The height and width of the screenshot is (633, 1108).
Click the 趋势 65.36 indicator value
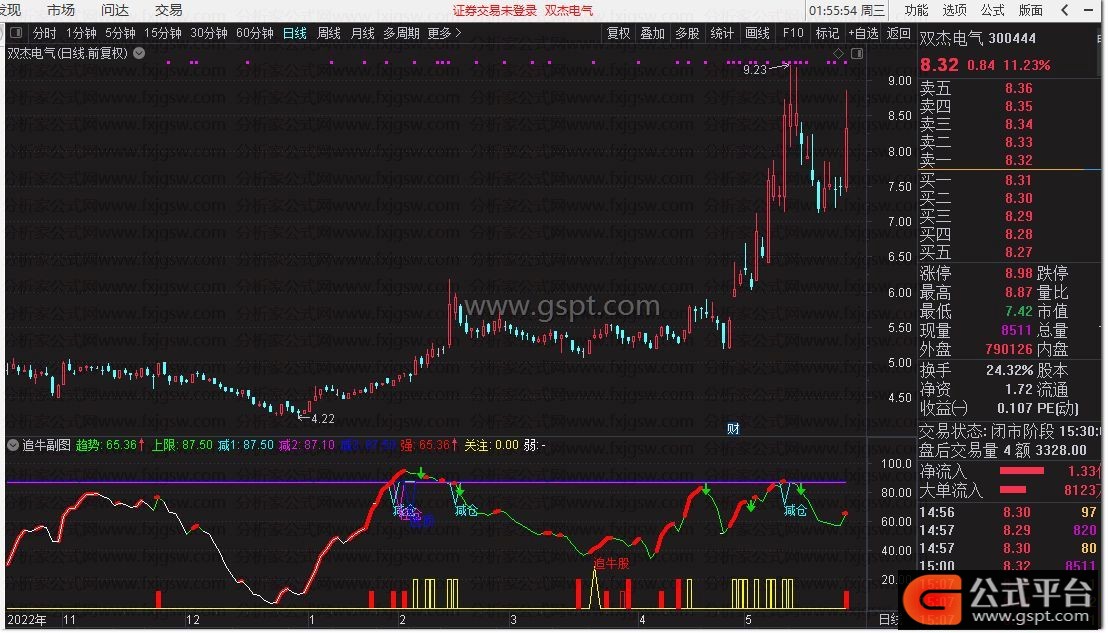pos(110,445)
